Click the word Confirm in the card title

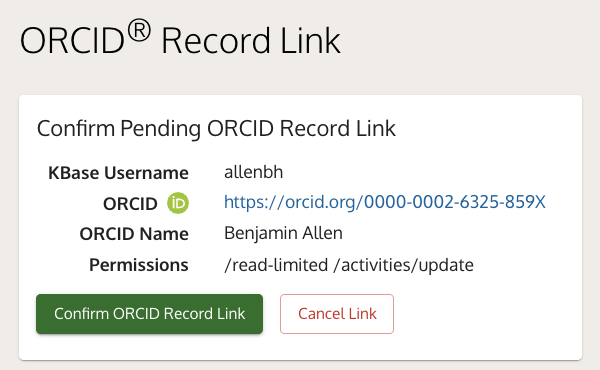coord(76,128)
